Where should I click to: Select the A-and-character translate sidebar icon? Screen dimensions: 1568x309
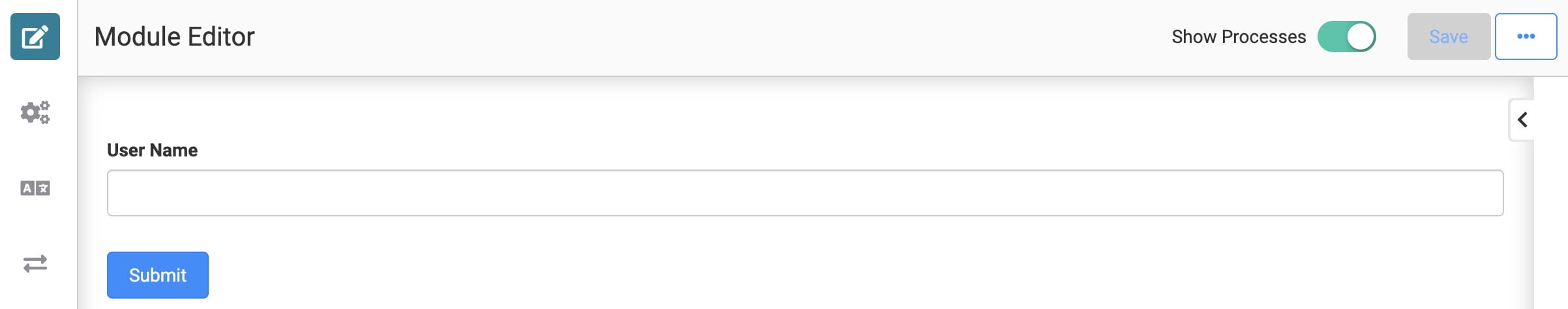35,188
